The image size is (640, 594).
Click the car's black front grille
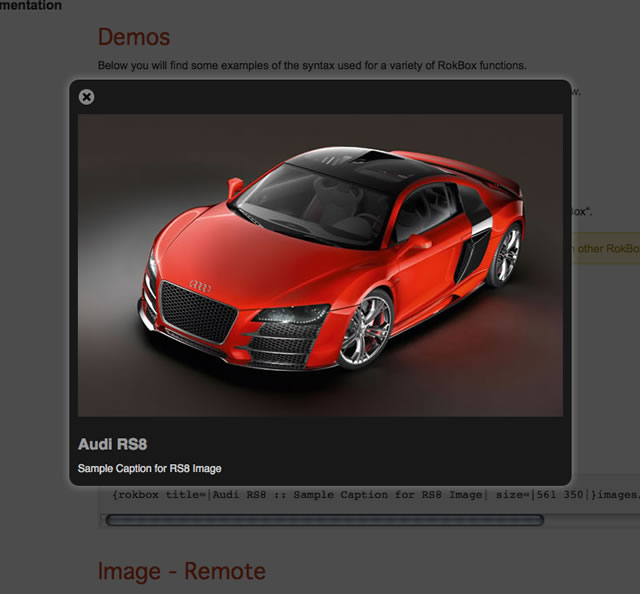coord(198,314)
